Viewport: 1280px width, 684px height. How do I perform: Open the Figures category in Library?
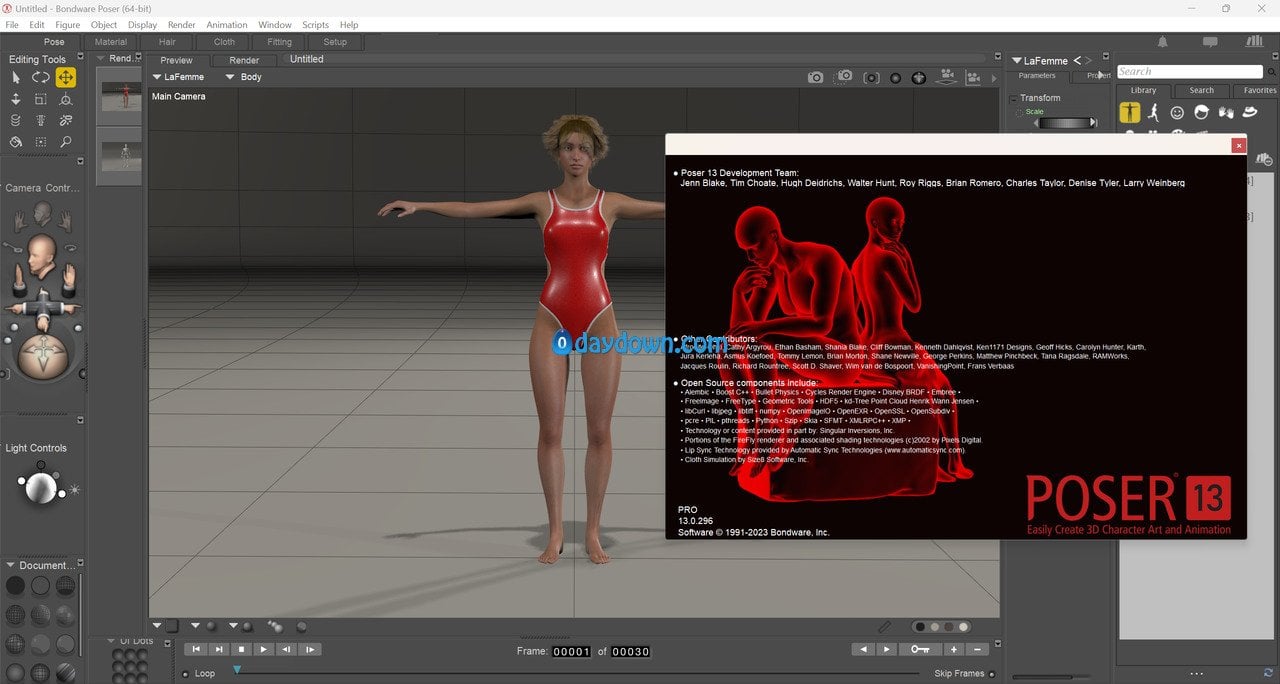tap(1129, 113)
